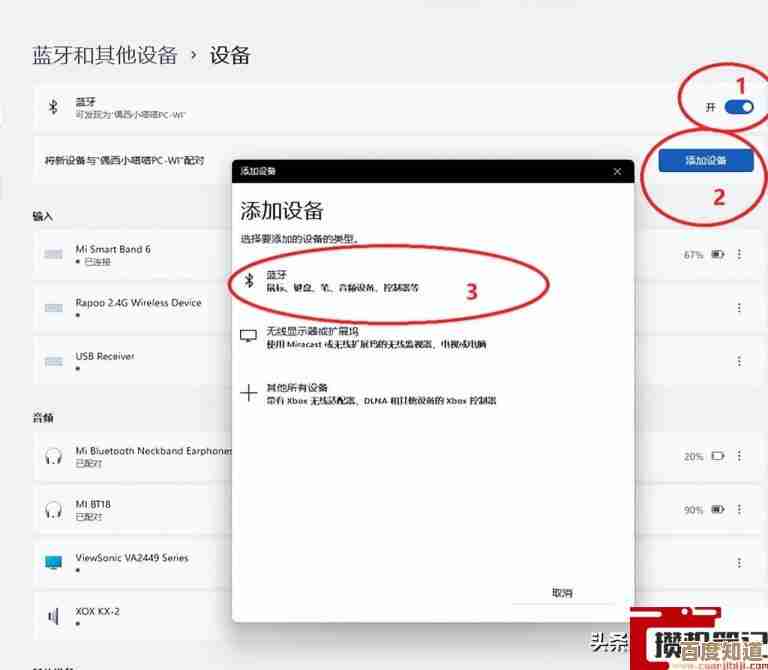Close the 添加设备 dialog with X

pos(617,171)
